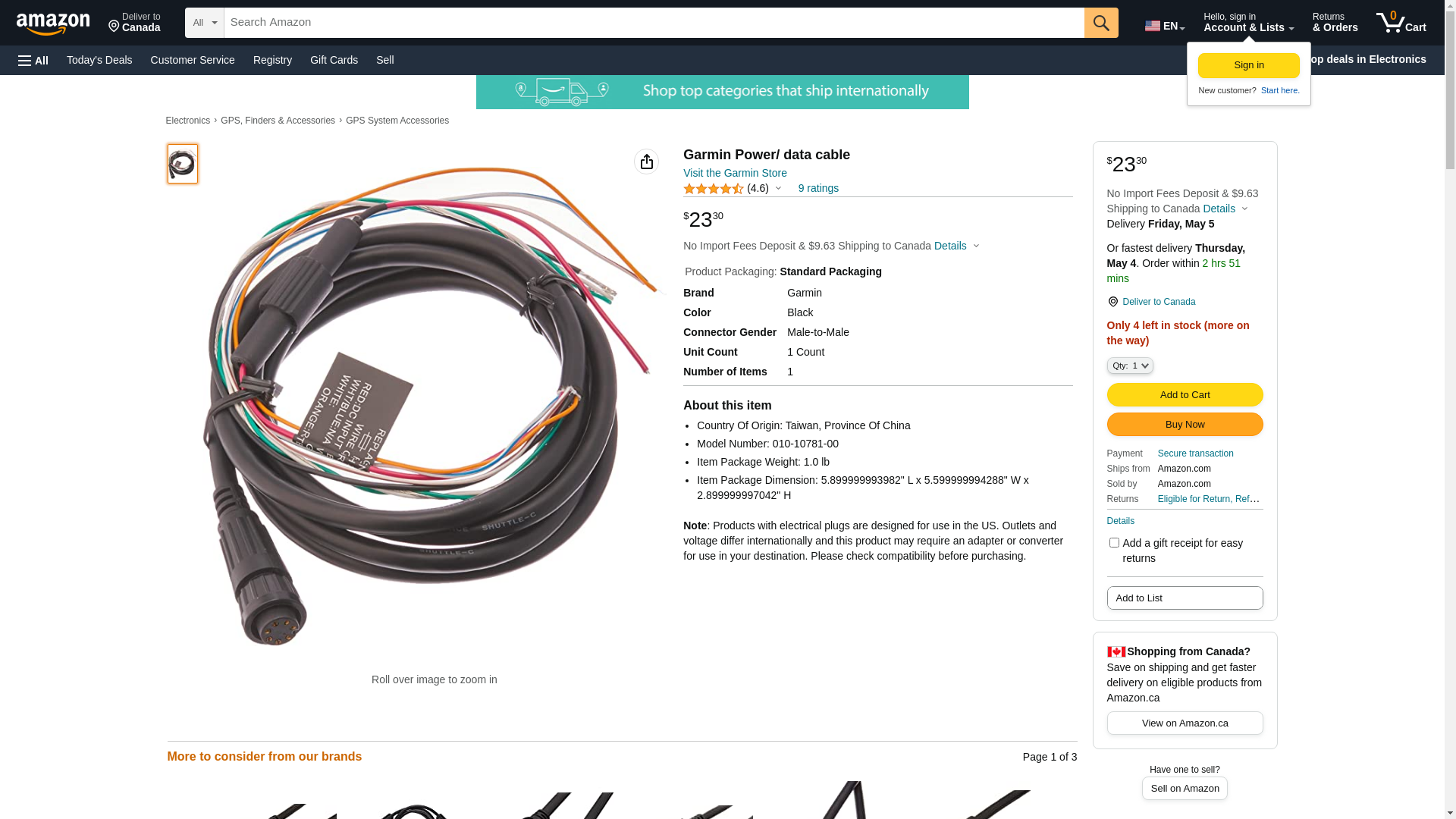The image size is (1456, 819).
Task: Open the Qty quantity dropdown
Action: pos(1130,366)
